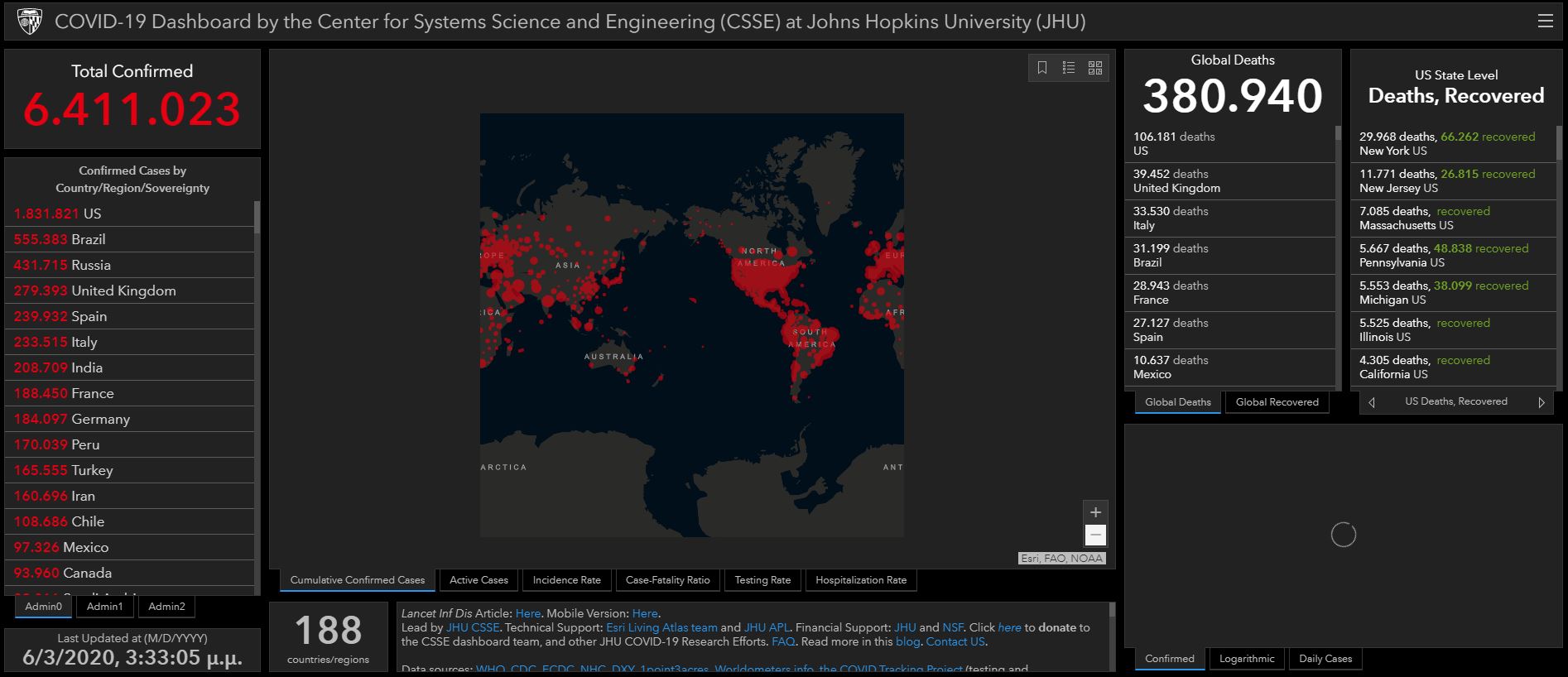
Task: Go to next US state panel arrow
Action: click(x=1541, y=402)
